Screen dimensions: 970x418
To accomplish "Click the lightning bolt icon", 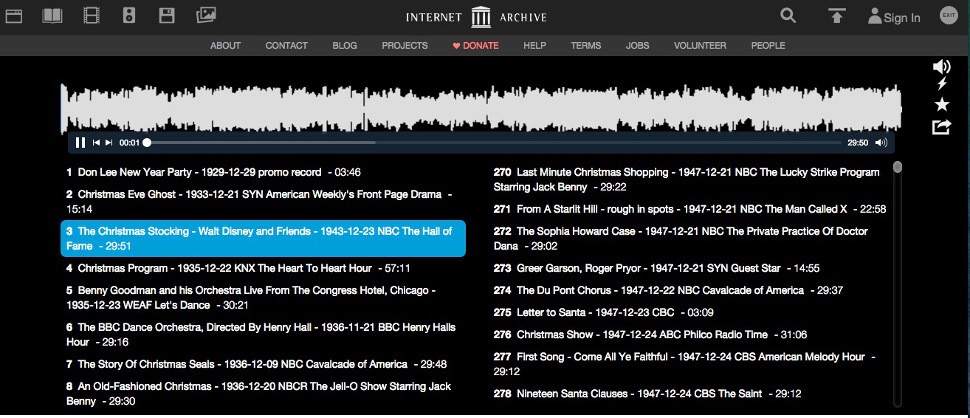I will [942, 84].
